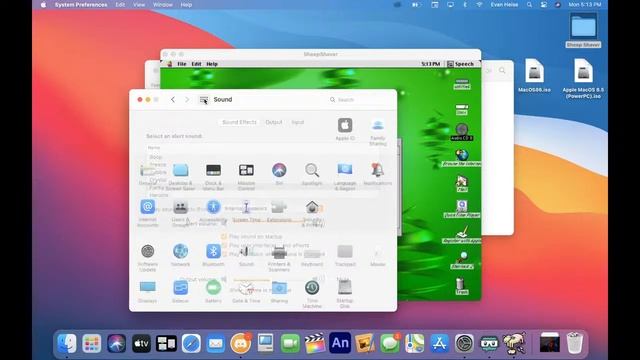Image resolution: width=640 pixels, height=360 pixels.
Task: Open Language & Region pane
Action: coord(345,177)
